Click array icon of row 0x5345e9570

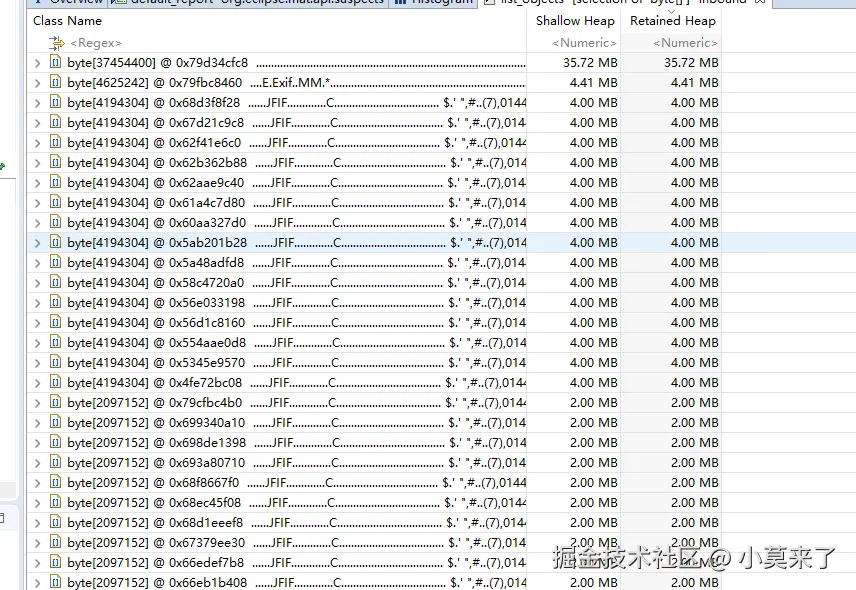click(55, 362)
